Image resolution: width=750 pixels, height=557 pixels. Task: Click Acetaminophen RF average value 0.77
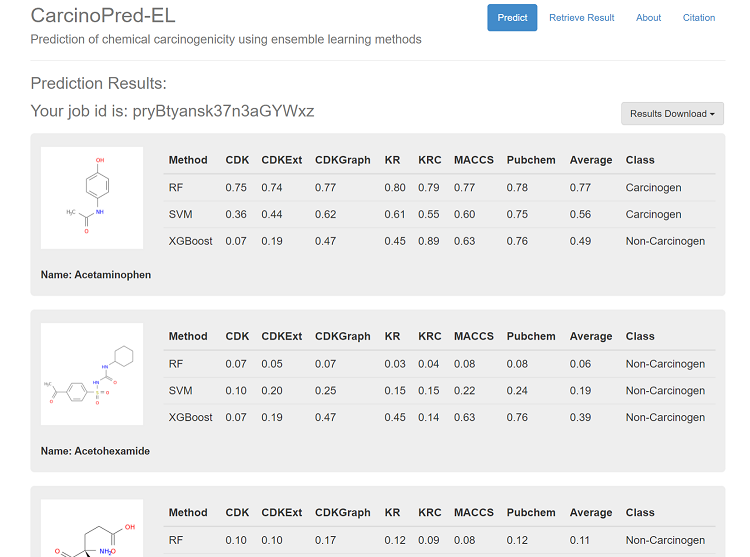coord(580,187)
